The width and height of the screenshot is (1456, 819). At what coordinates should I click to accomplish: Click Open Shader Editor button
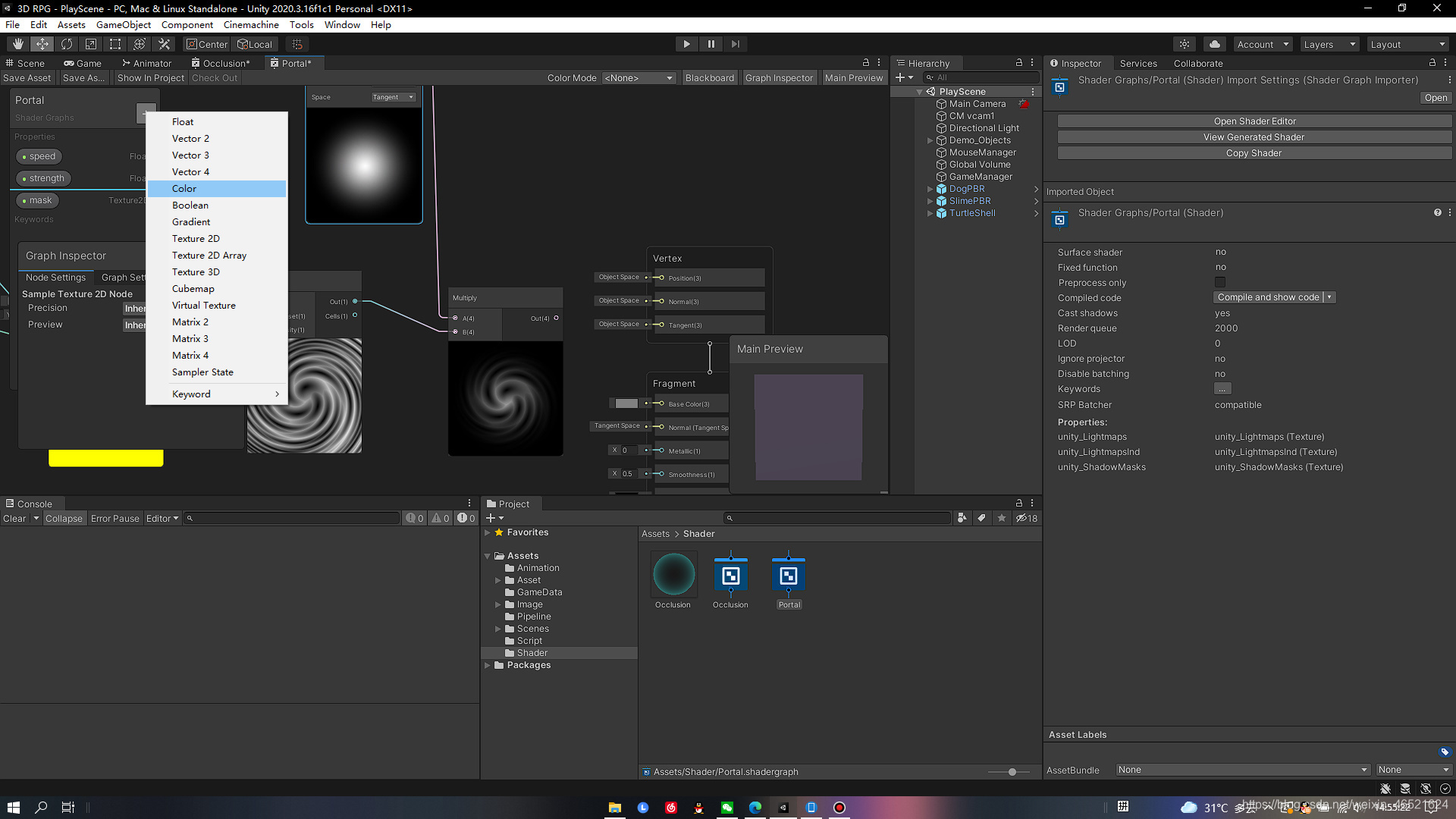(x=1254, y=121)
